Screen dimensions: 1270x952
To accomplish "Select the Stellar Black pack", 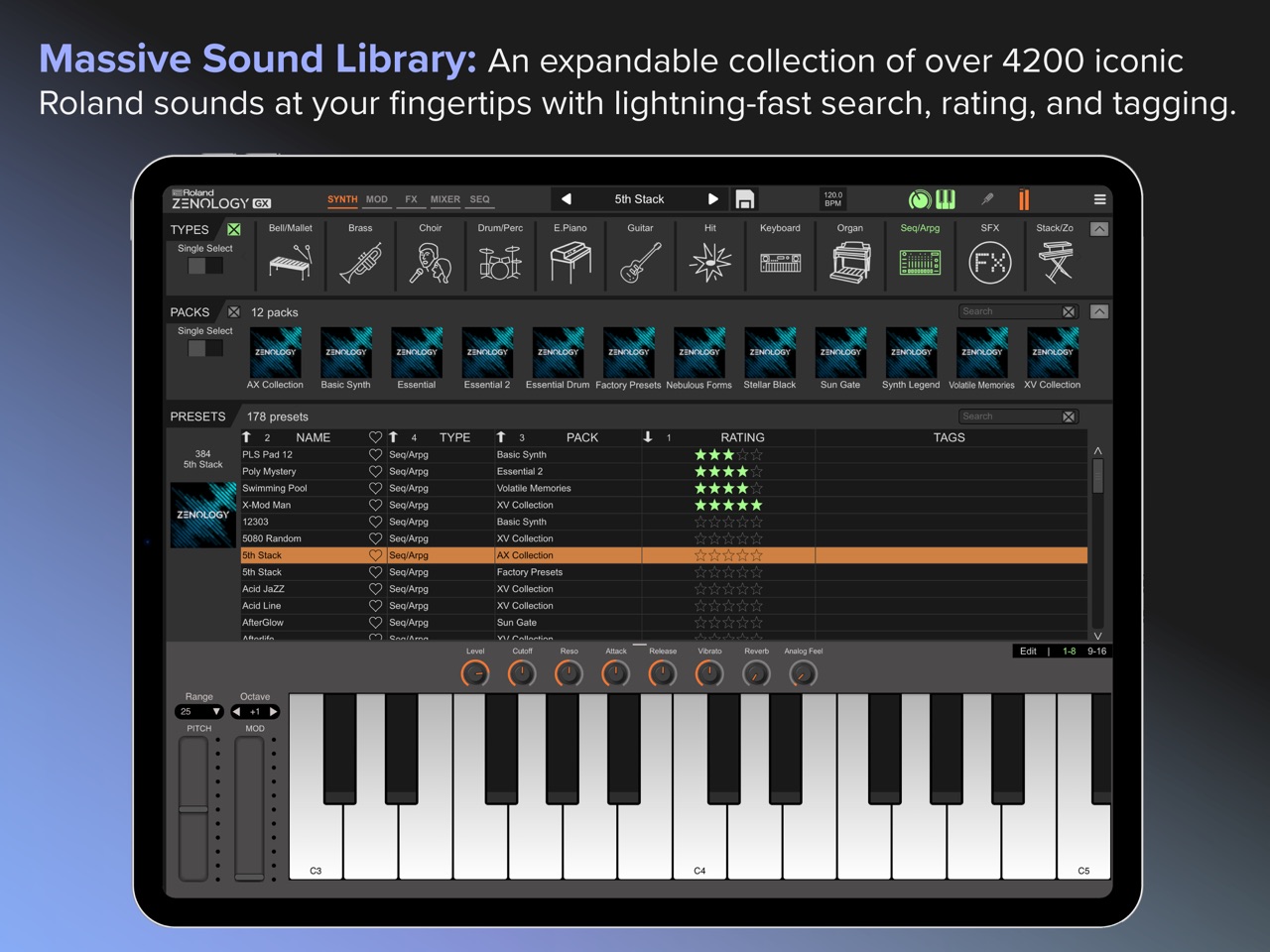I will pos(770,358).
